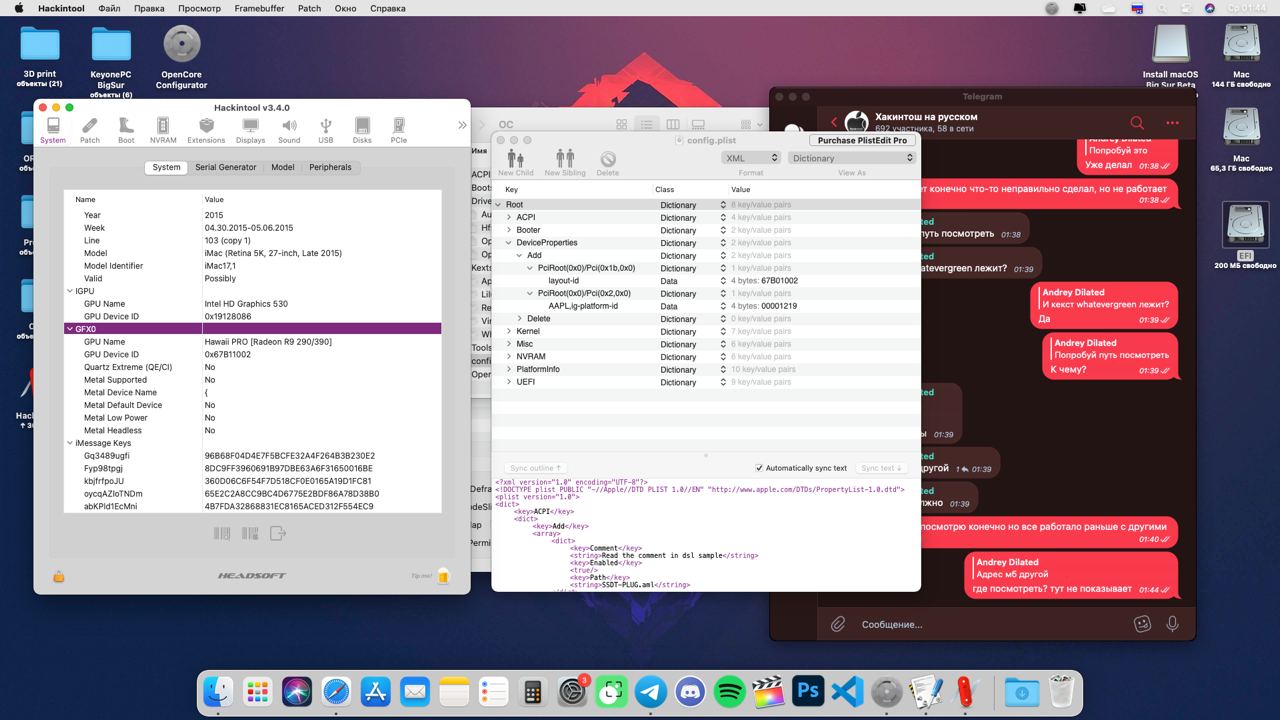Viewport: 1280px width, 720px height.
Task: Open the Displays section in Hackintool
Action: point(250,130)
